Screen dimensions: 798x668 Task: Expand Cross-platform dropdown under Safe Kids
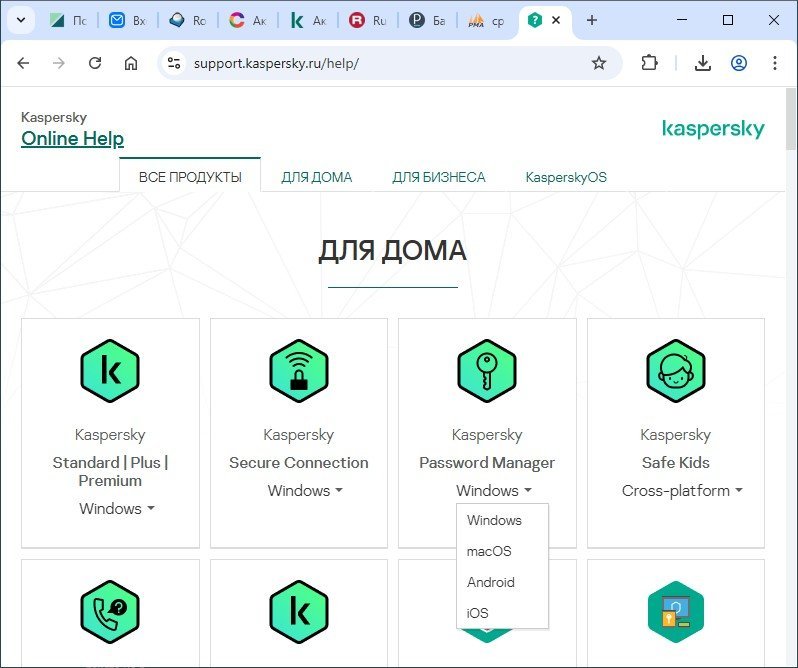[682, 490]
